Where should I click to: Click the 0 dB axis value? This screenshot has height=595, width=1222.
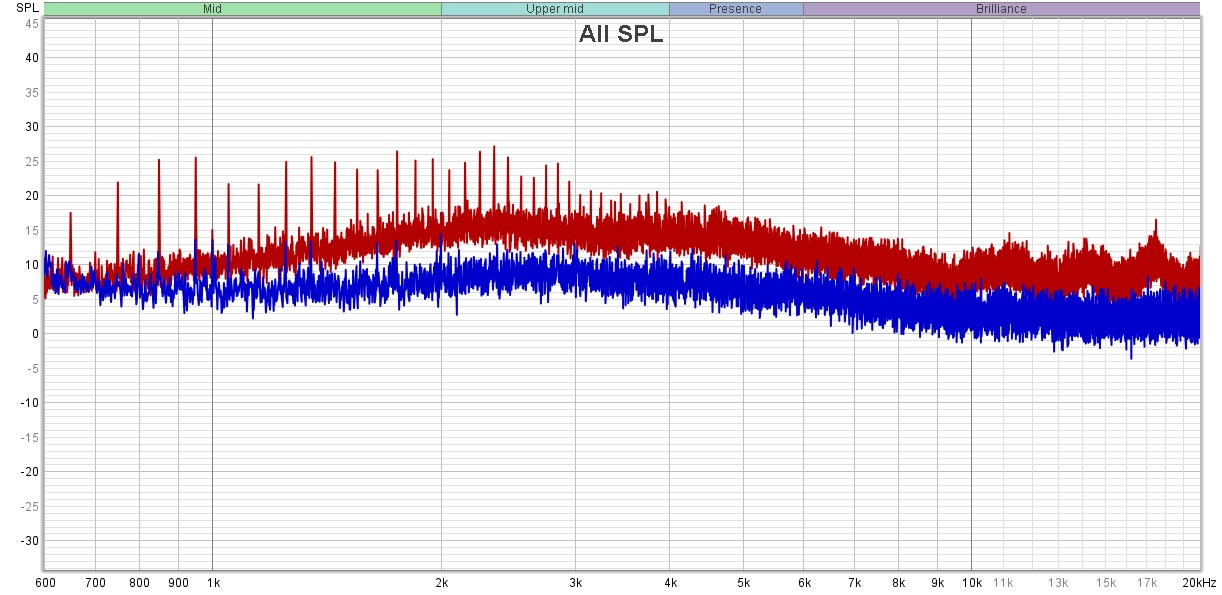click(35, 334)
